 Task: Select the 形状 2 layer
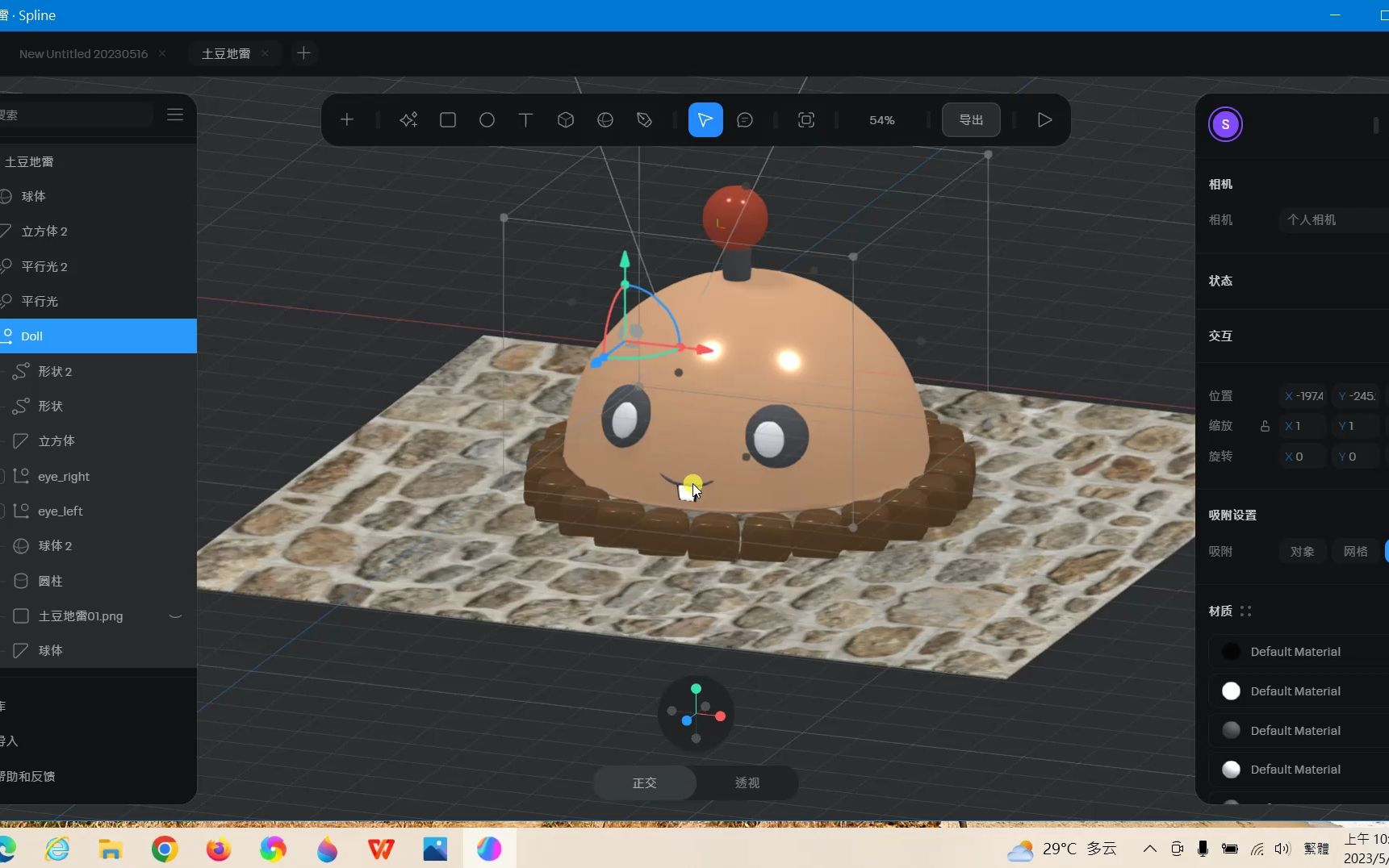(x=98, y=371)
